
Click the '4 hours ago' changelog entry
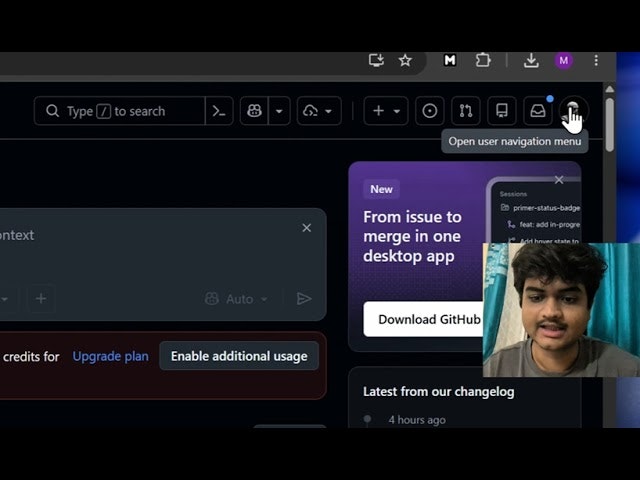coord(417,420)
